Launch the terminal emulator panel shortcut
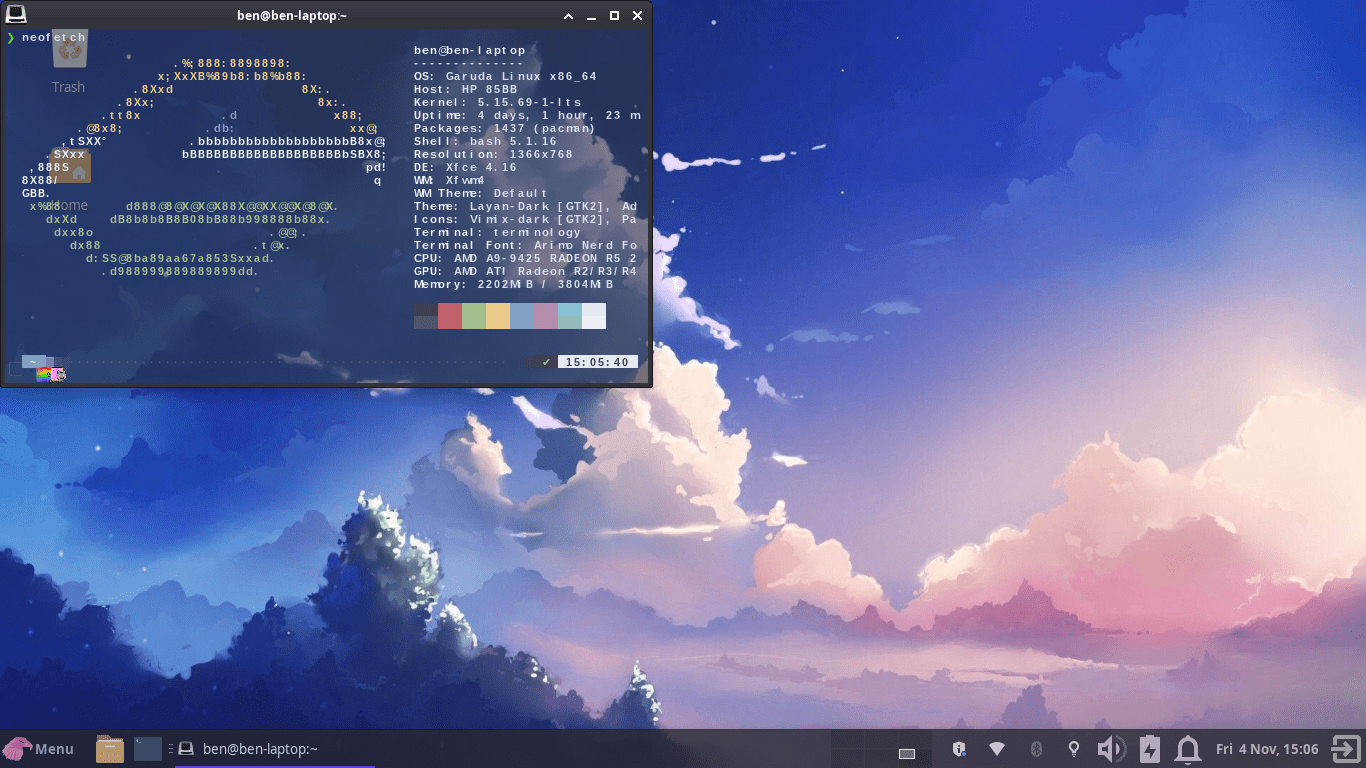 click(x=148, y=748)
